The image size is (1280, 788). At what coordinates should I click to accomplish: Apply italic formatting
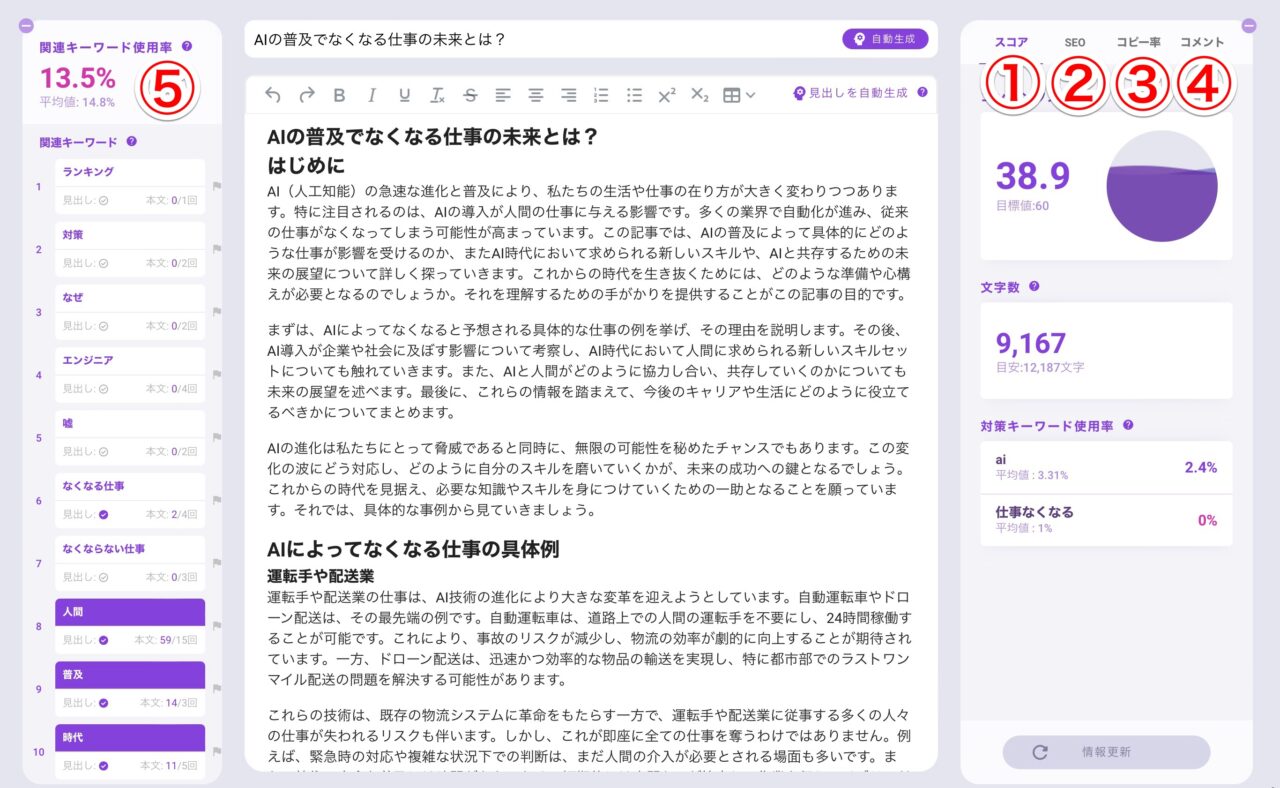(372, 95)
